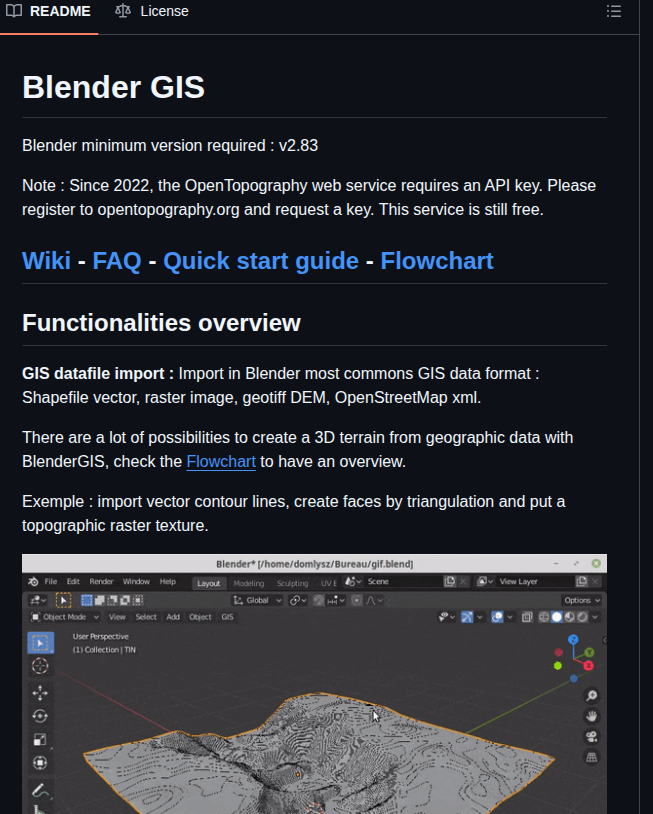This screenshot has height=814, width=653.
Task: Click the red X axis on navigation gizmo
Action: [588, 666]
